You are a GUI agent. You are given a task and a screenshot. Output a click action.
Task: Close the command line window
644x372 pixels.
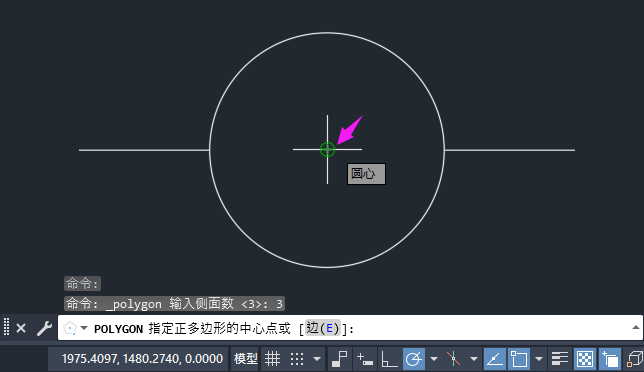pos(21,328)
